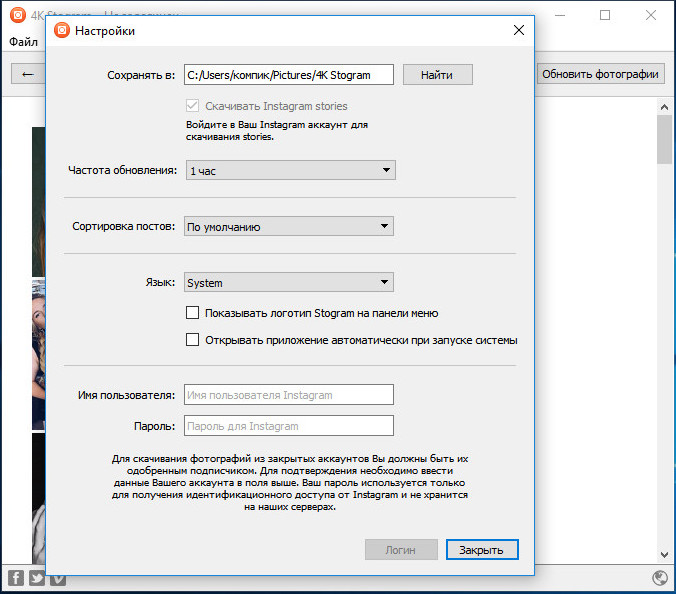The height and width of the screenshot is (594, 676).
Task: Open the Язык dropdown
Action: coord(289,282)
